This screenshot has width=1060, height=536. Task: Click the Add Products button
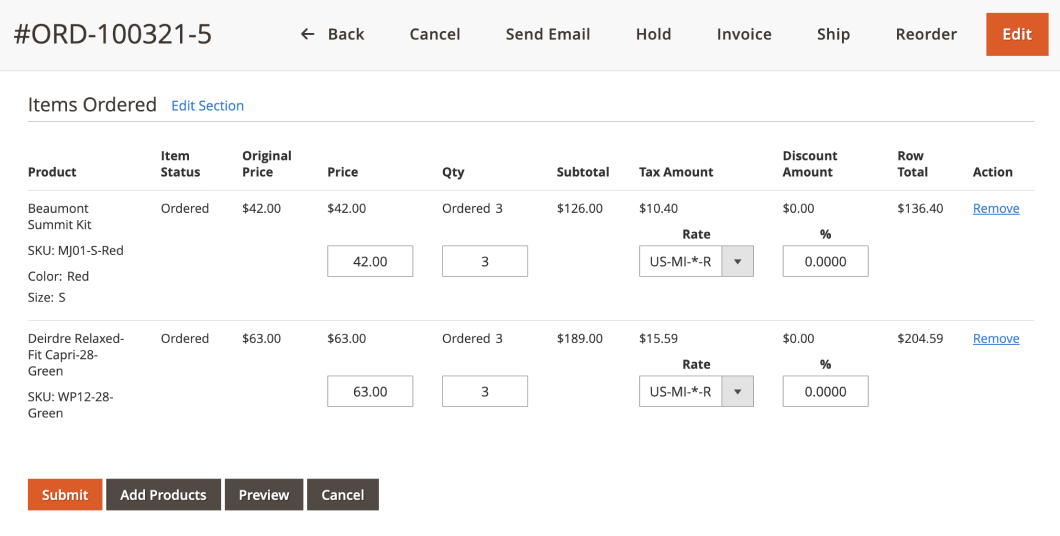[163, 495]
